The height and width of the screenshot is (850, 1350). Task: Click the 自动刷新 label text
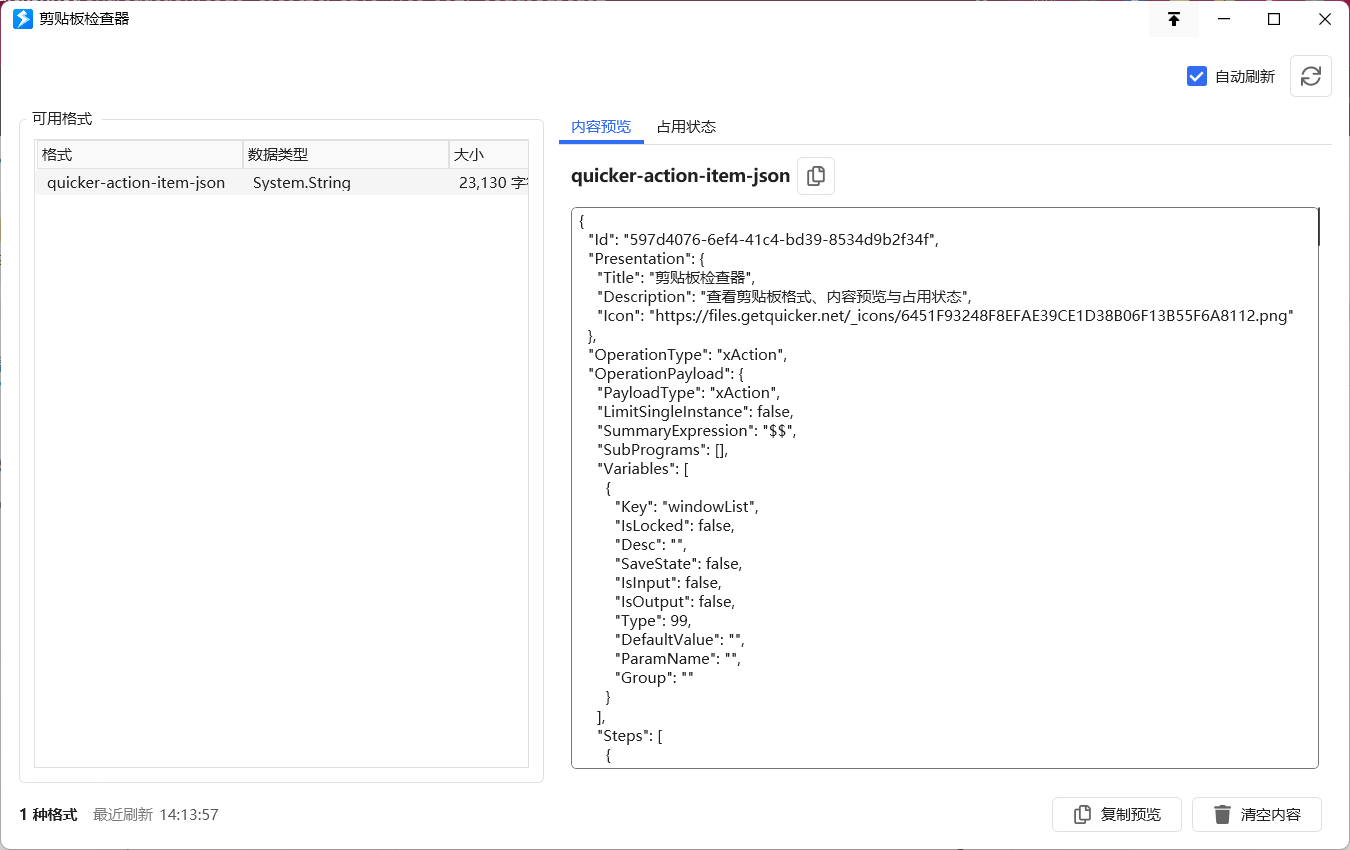pos(1245,77)
